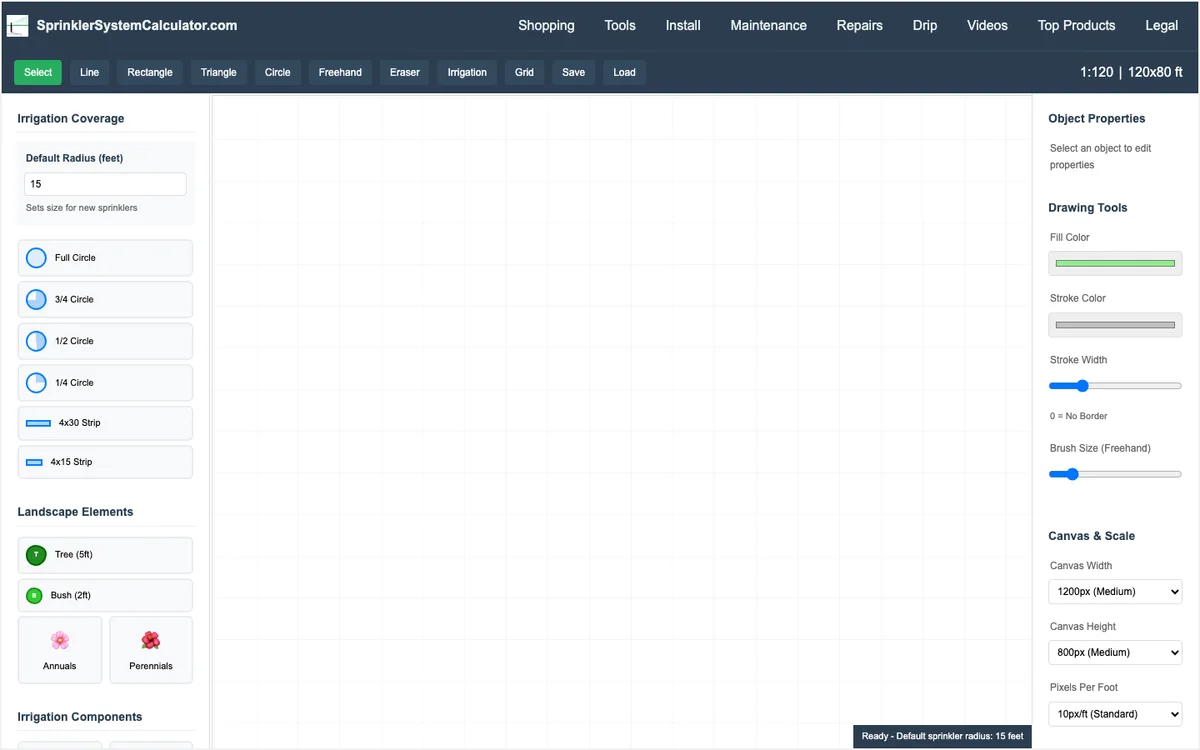Image resolution: width=1200 pixels, height=750 pixels.
Task: Place a Tree (5ft) element
Action: pyautogui.click(x=105, y=555)
